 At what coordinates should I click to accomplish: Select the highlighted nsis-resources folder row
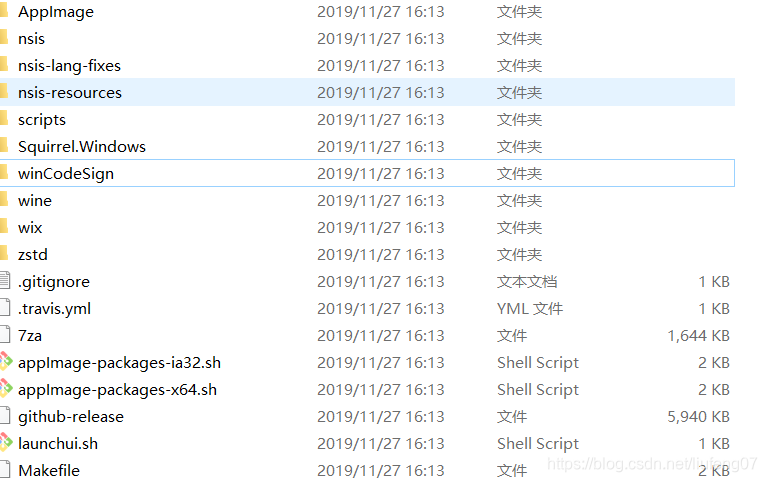[x=367, y=92]
